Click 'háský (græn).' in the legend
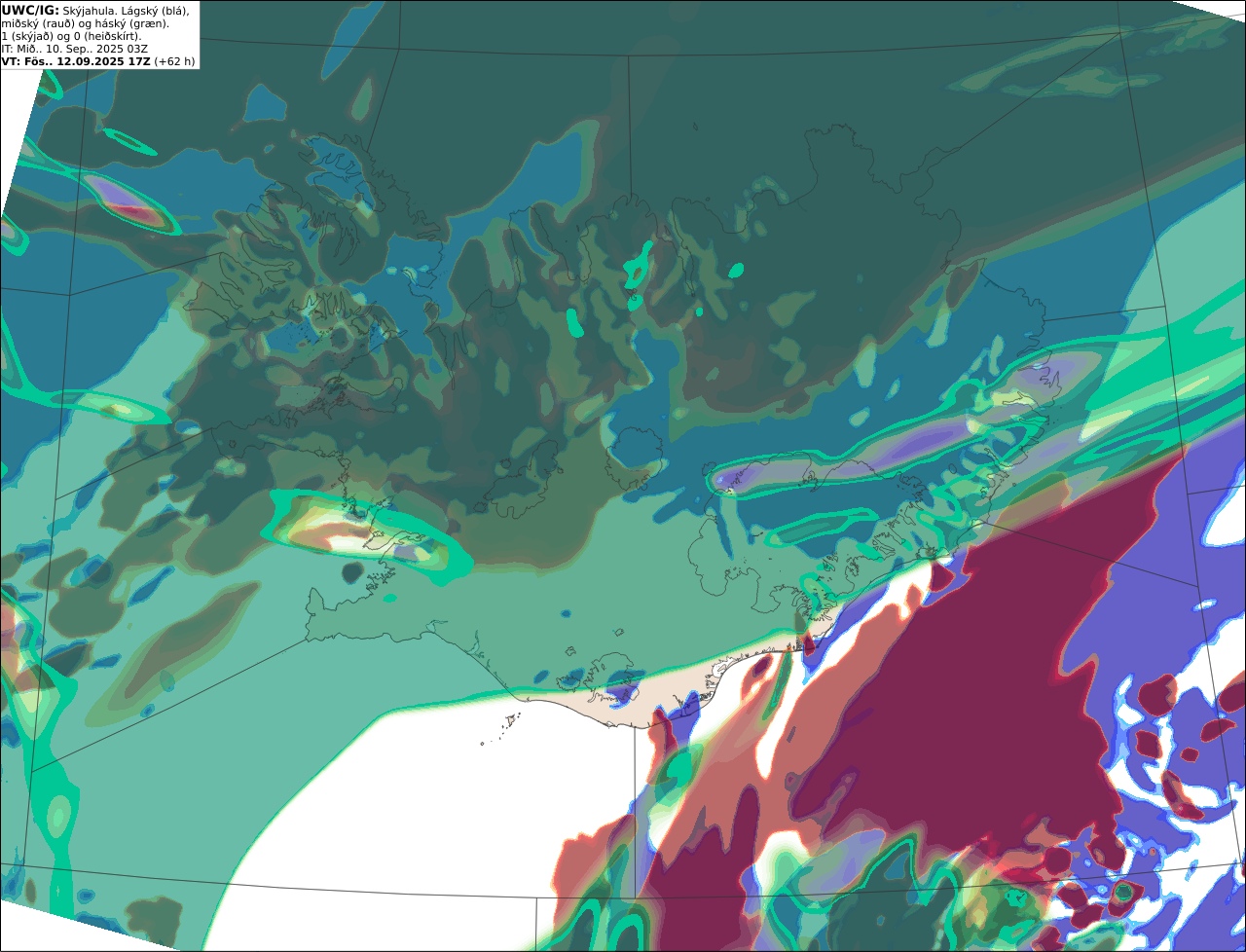Image resolution: width=1246 pixels, height=952 pixels. tap(133, 23)
